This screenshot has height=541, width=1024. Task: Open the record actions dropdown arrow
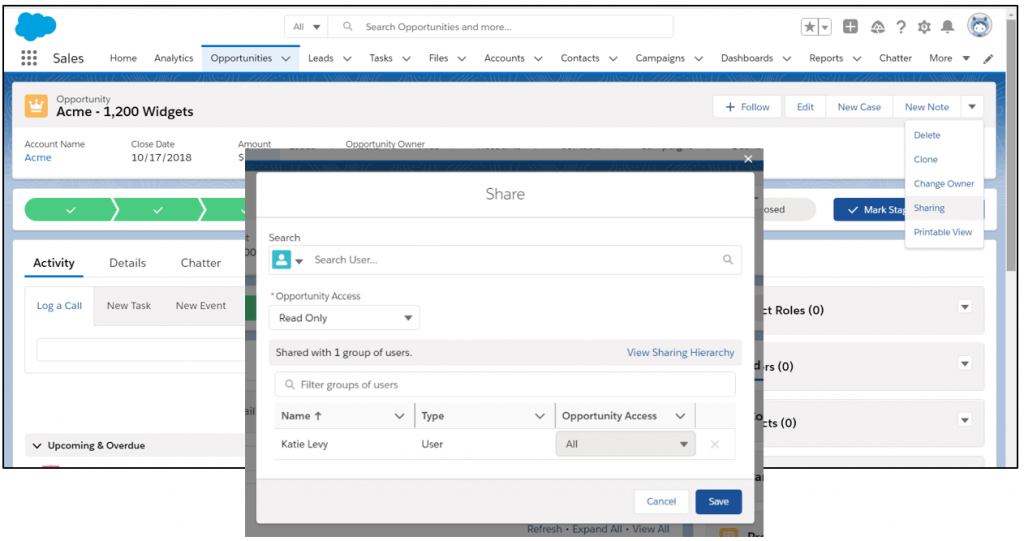pos(972,107)
